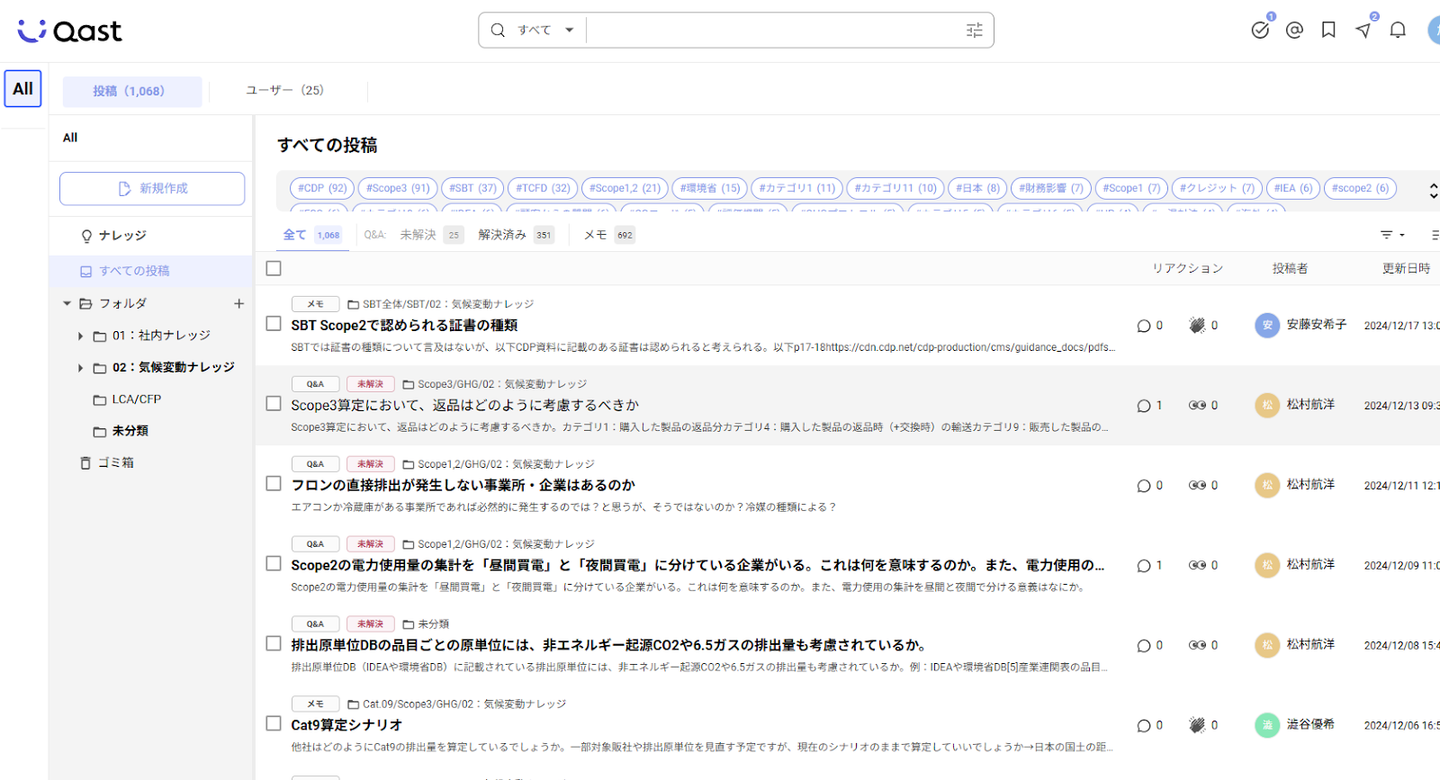The height and width of the screenshot is (780, 1440).
Task: Click into the top search input field
Action: pyautogui.click(x=770, y=30)
